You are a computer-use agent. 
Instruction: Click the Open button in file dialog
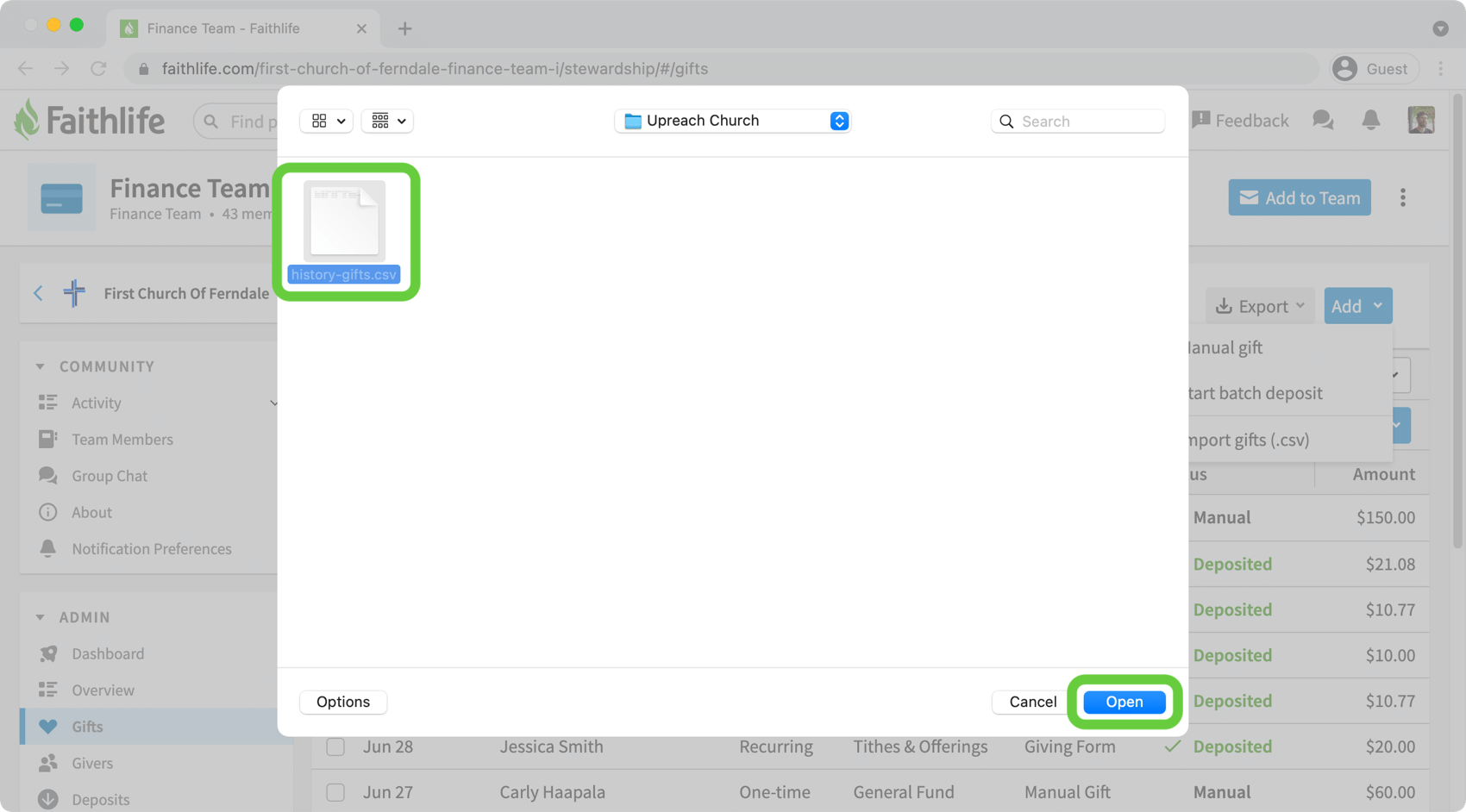point(1124,702)
